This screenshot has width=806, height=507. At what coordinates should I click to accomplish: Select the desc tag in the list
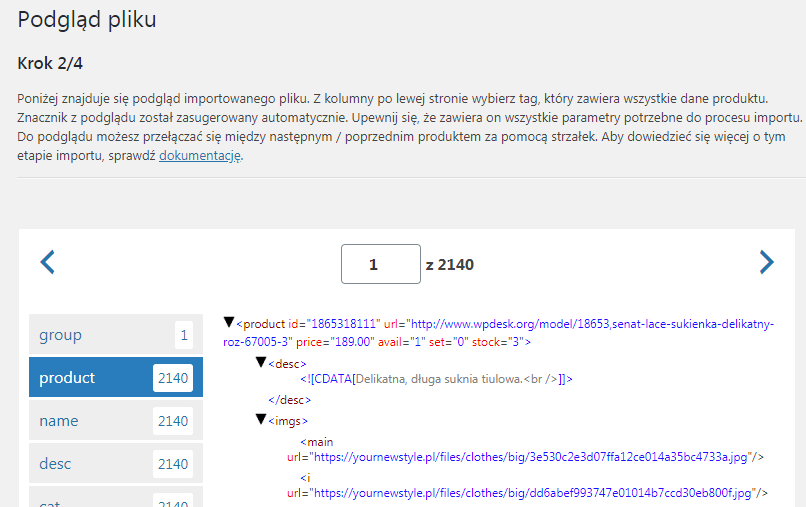pos(116,463)
